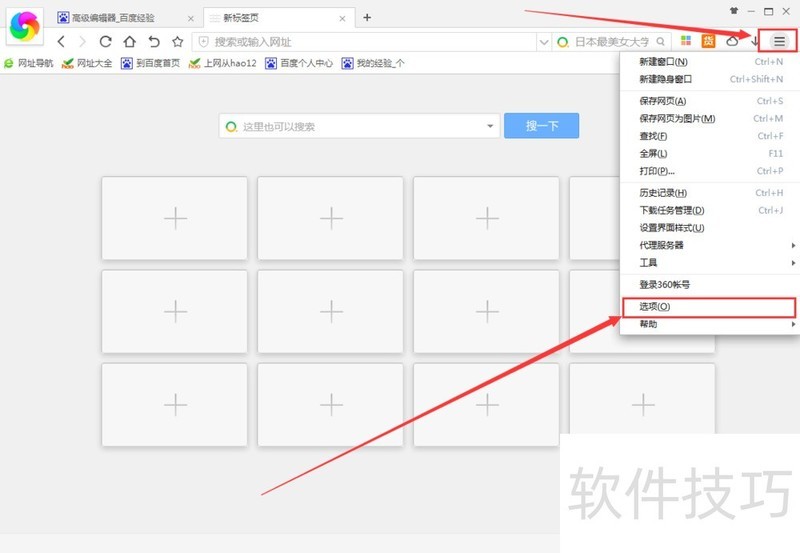Click the browser back arrow
The image size is (800, 553).
[62, 42]
